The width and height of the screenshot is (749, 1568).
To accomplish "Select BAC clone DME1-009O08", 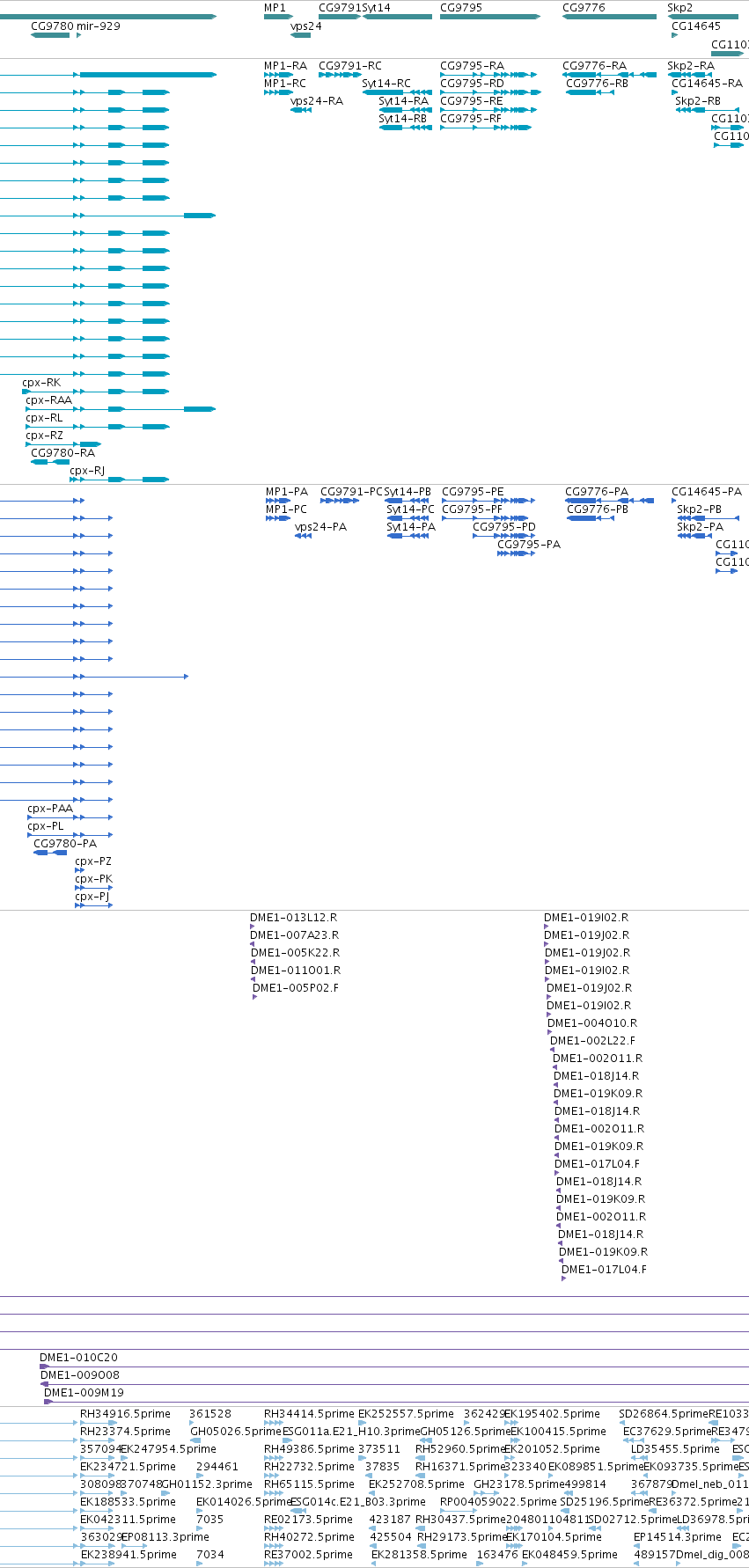I will click(80, 1375).
